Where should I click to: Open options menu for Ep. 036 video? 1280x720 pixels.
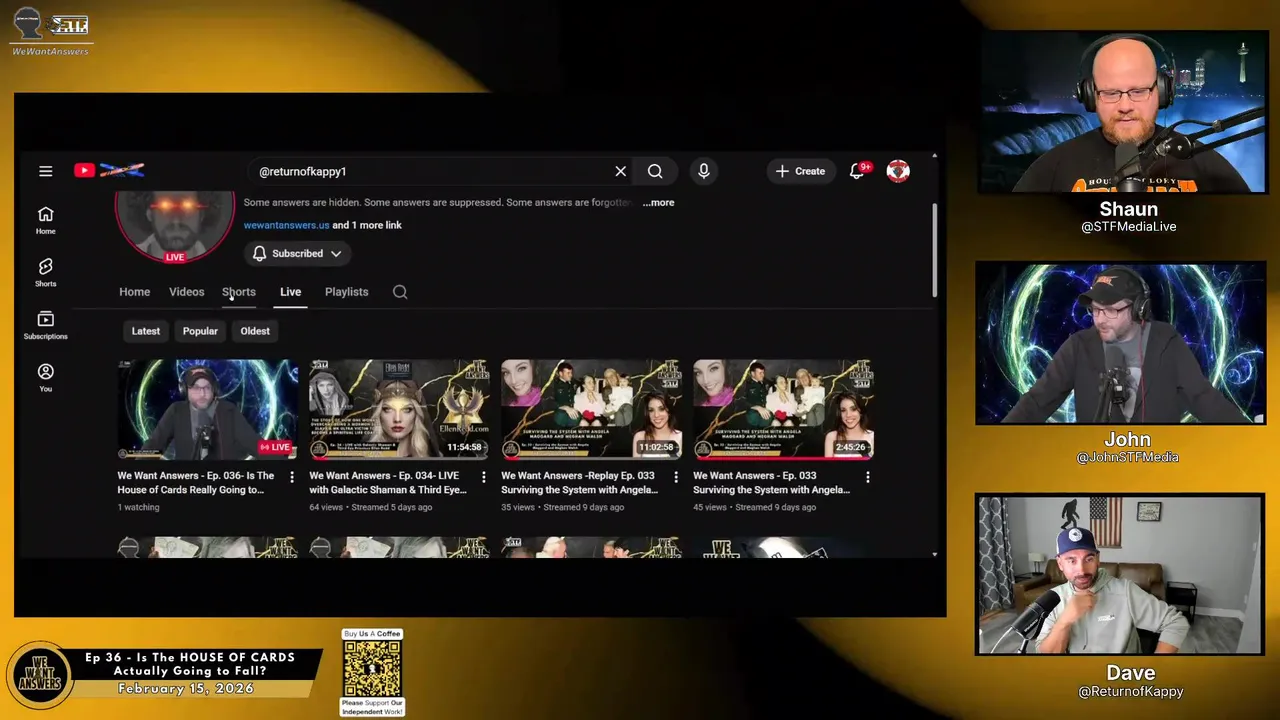292,477
